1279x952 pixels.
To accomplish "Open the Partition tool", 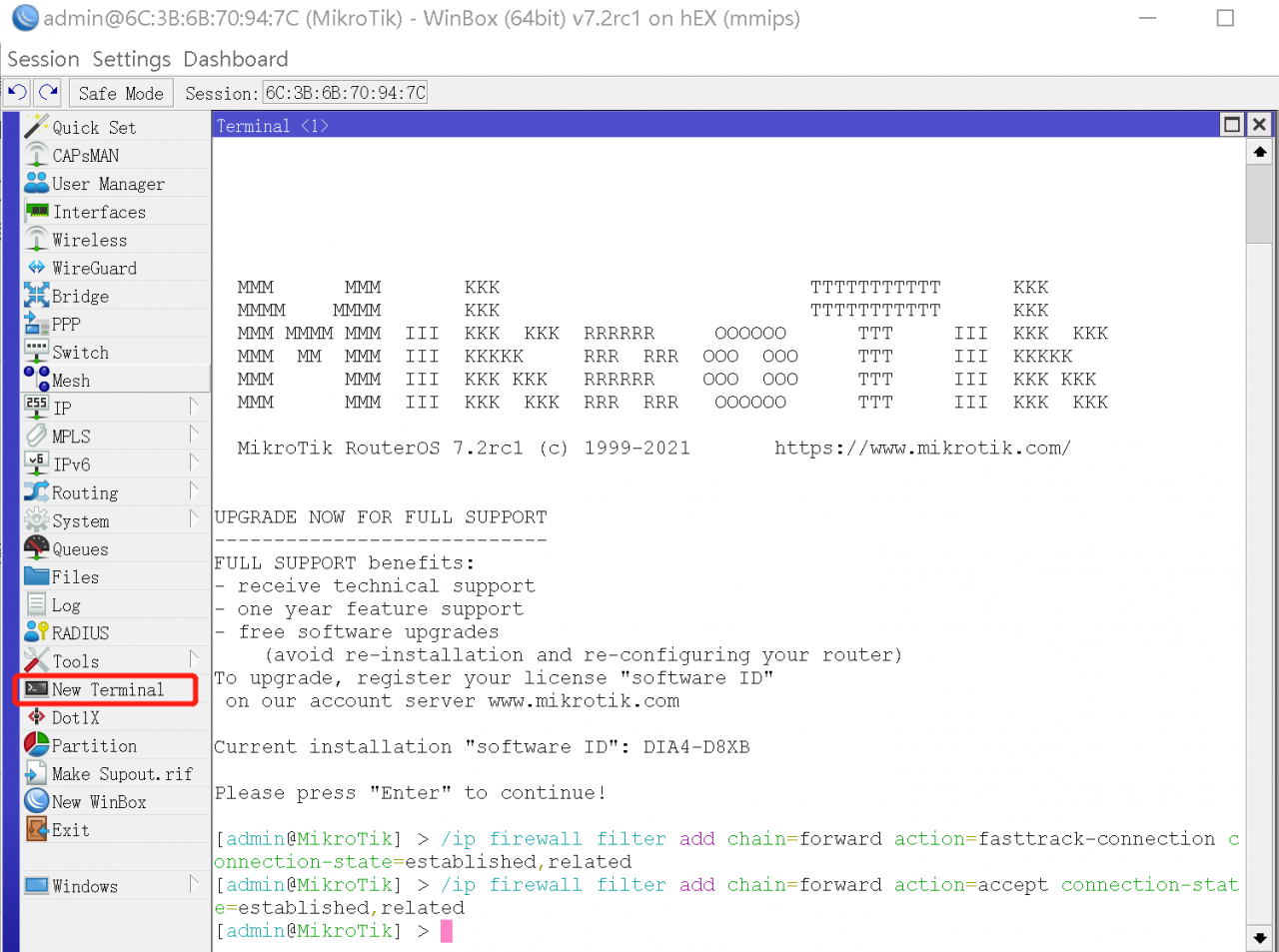I will (x=92, y=745).
